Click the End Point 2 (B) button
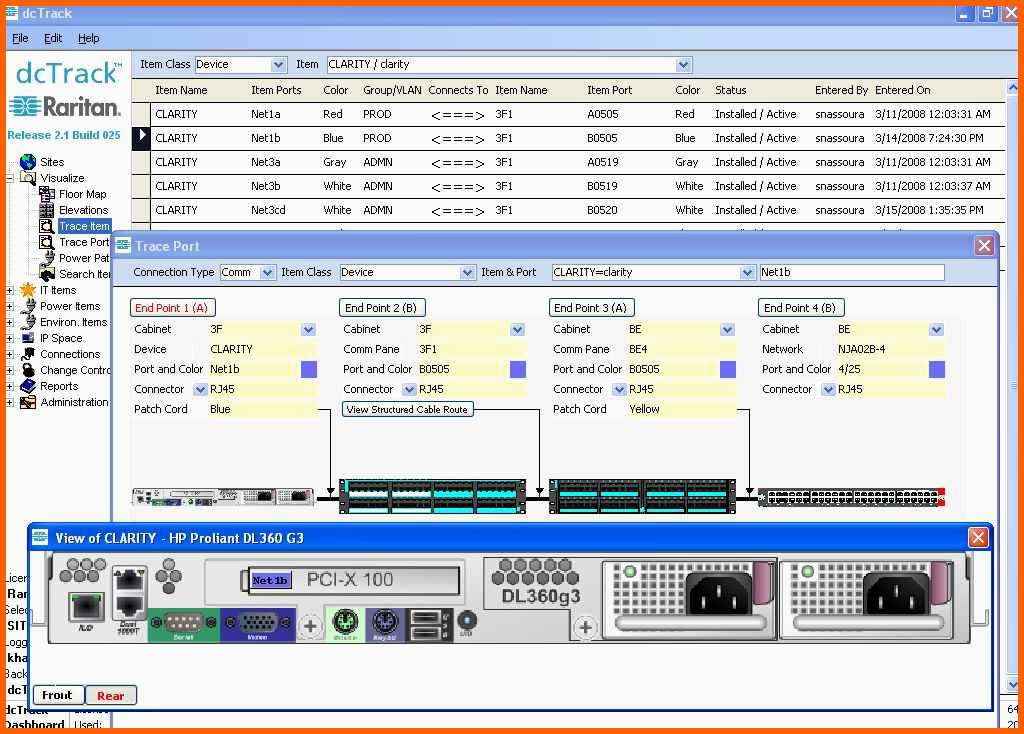 (381, 308)
